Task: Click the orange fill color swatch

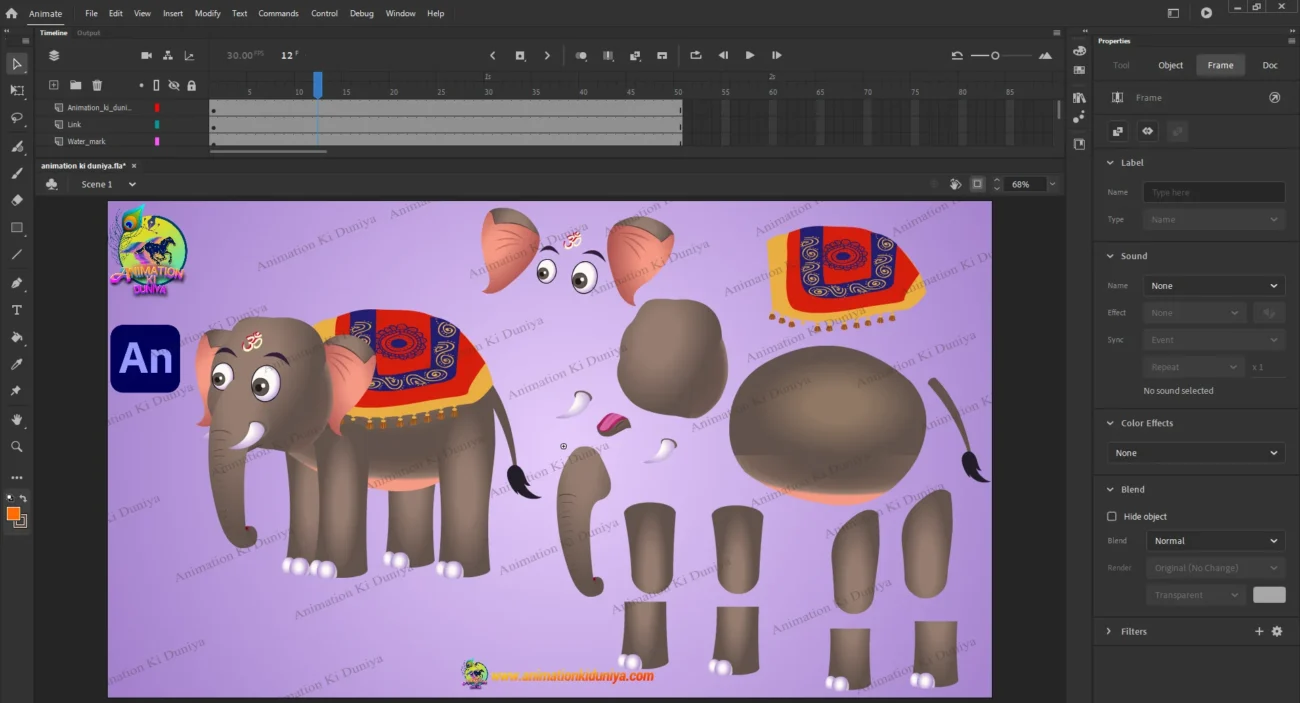Action: (14, 514)
